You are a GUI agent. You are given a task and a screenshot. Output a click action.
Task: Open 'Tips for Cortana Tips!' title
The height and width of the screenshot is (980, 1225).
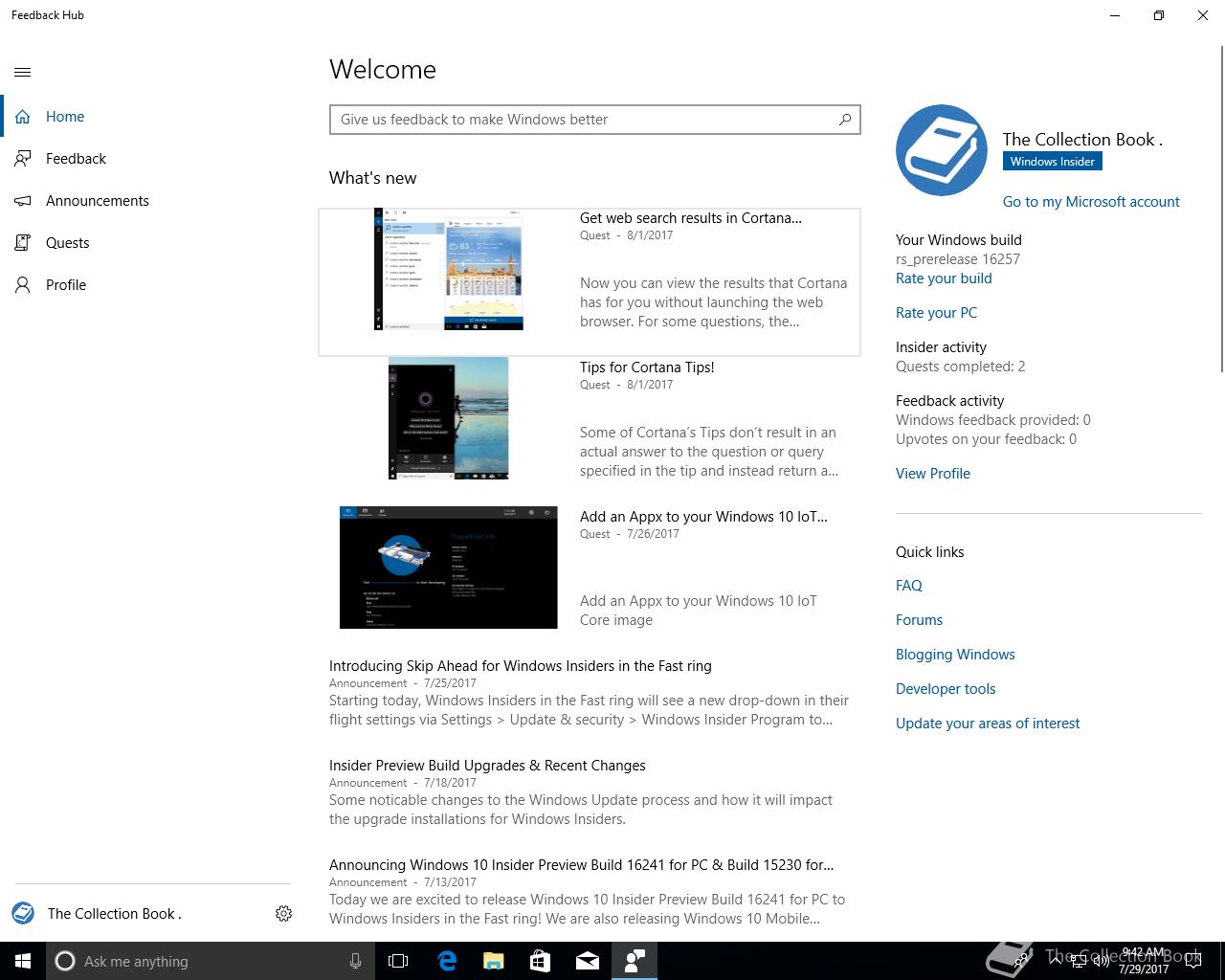[x=647, y=367]
